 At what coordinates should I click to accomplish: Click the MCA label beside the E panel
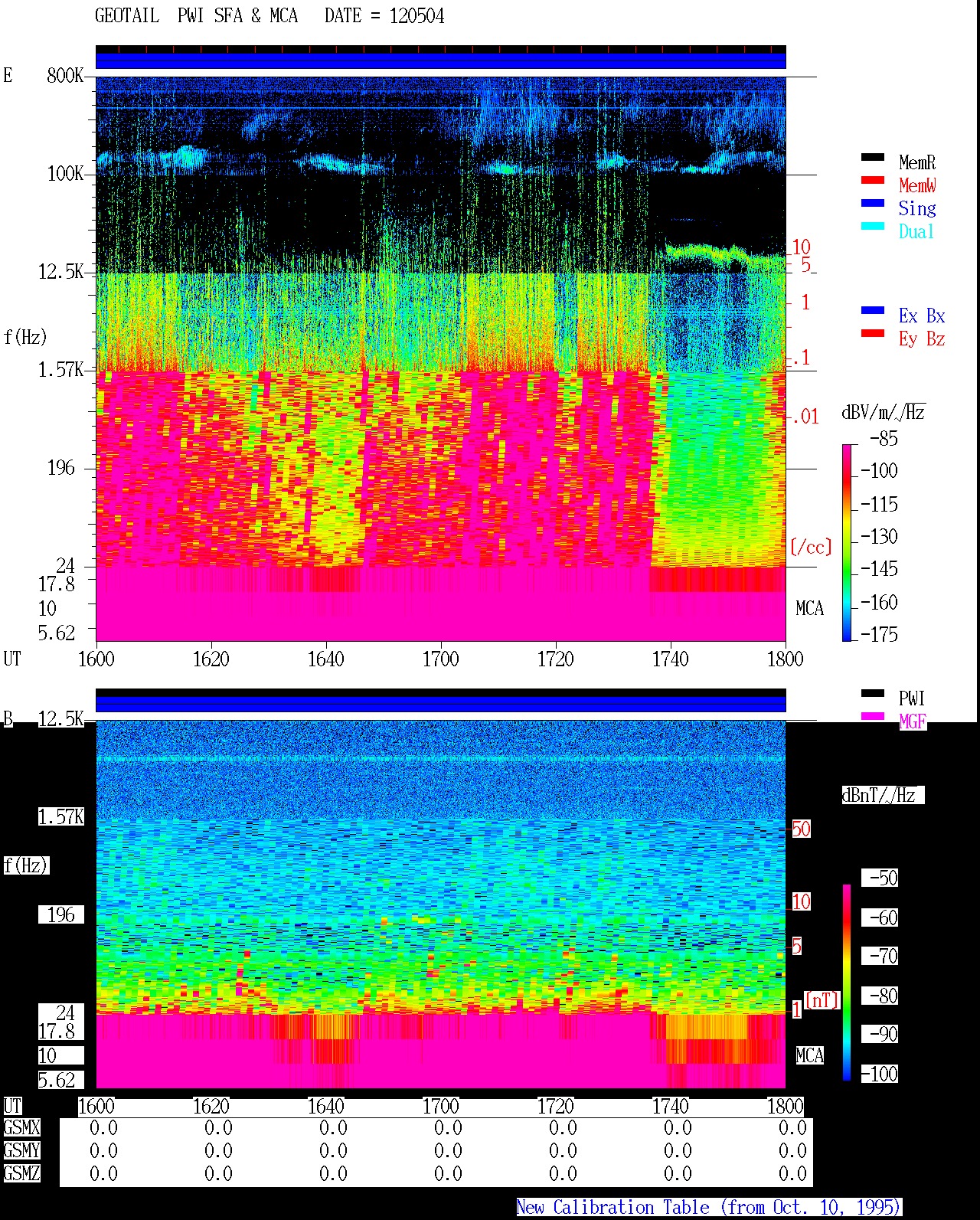(x=809, y=608)
